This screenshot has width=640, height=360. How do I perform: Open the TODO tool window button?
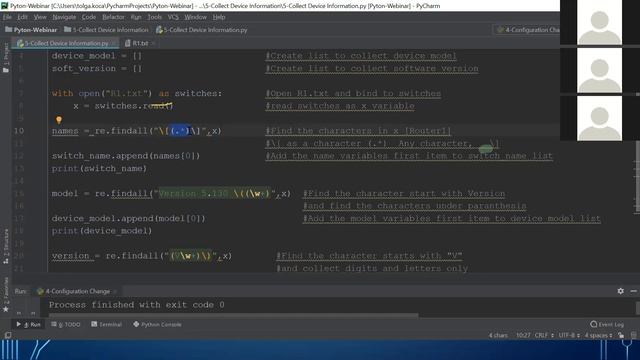(66, 324)
